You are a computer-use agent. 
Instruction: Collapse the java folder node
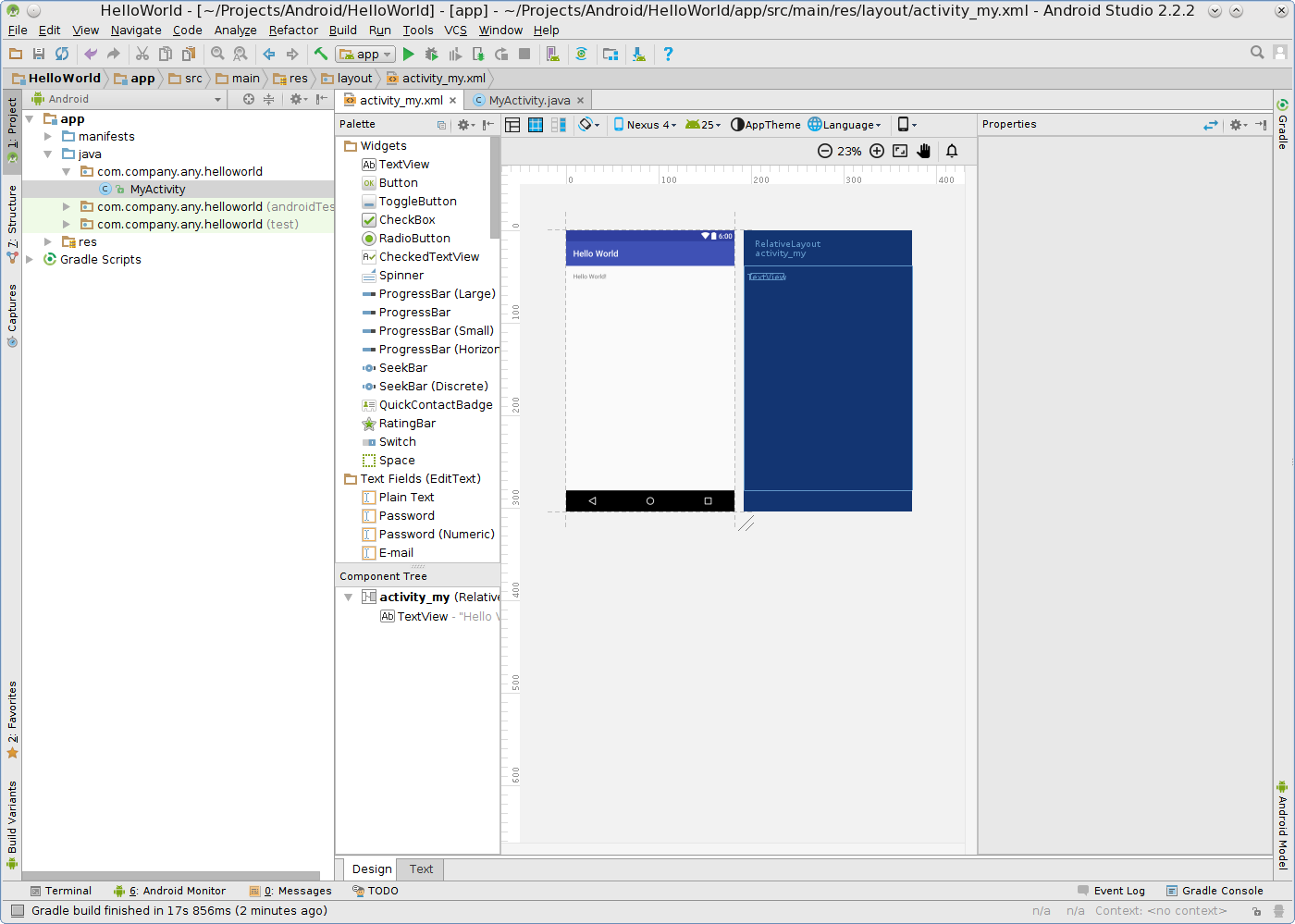coord(48,154)
